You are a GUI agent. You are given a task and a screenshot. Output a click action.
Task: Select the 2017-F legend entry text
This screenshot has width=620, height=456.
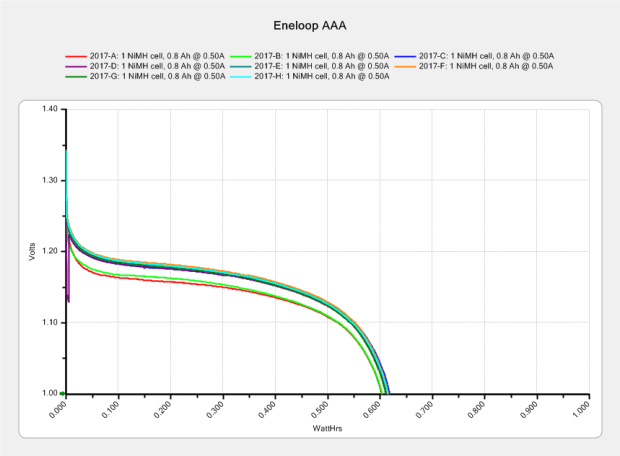486,66
